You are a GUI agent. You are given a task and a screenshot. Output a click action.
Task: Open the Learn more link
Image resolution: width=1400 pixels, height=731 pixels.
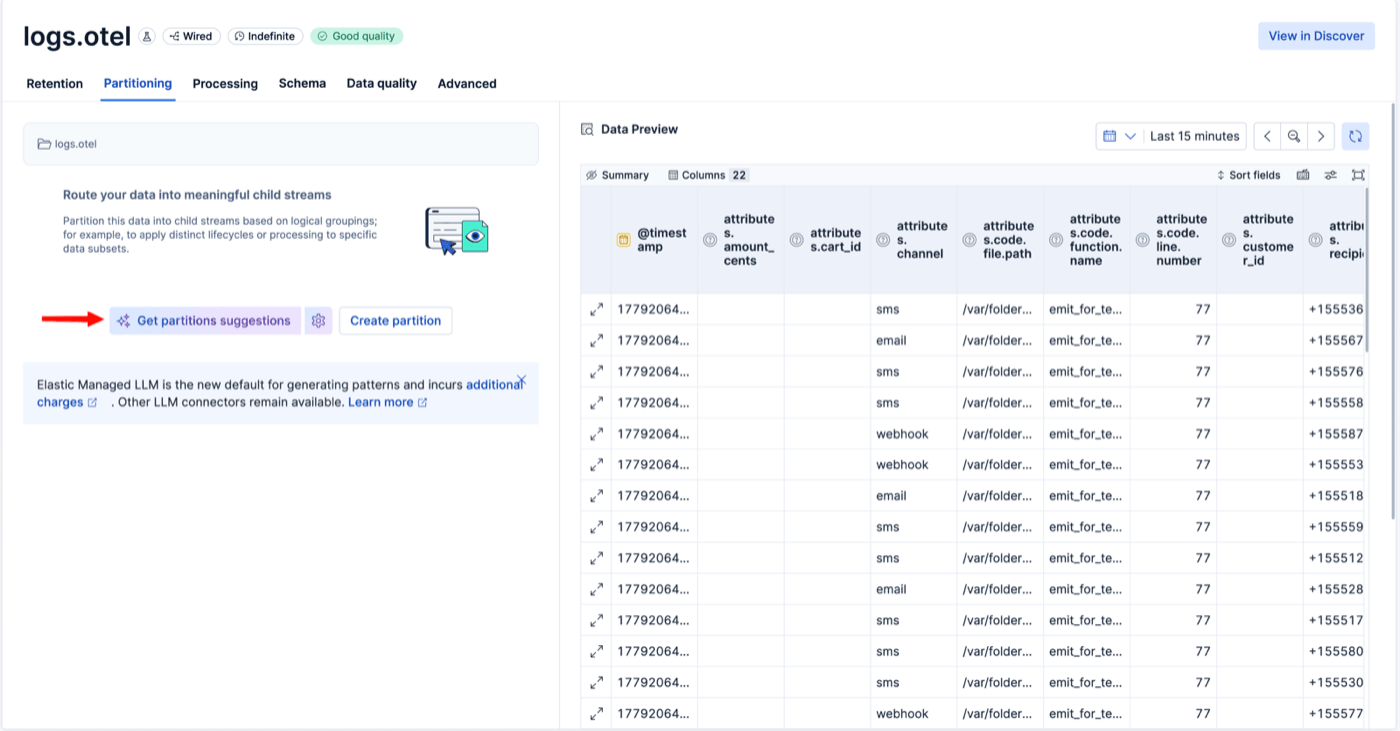point(387,402)
